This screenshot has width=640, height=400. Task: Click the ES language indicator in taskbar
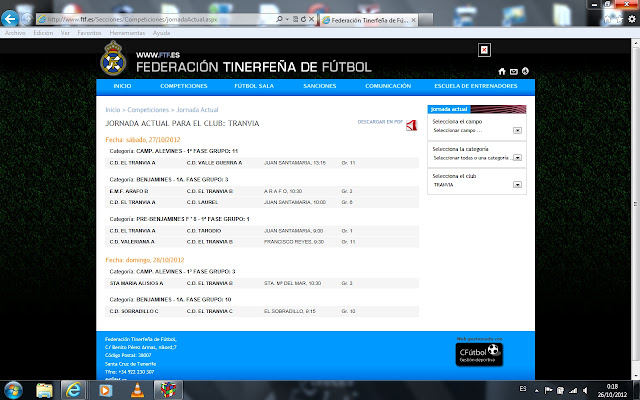(x=523, y=389)
